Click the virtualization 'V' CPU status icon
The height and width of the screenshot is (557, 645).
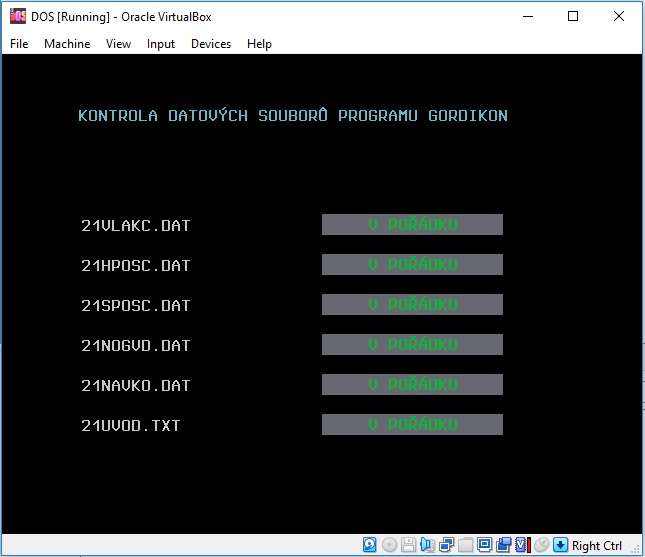tap(522, 545)
